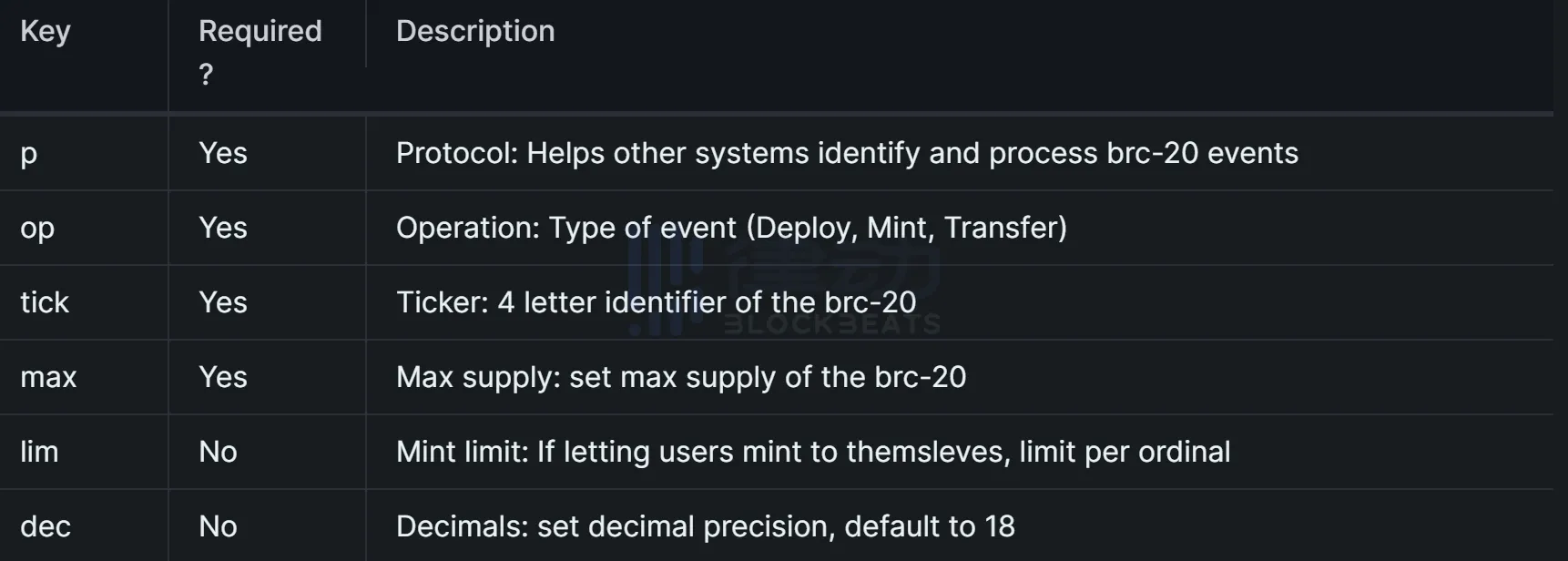Select the 'lim' key cell

[x=39, y=452]
